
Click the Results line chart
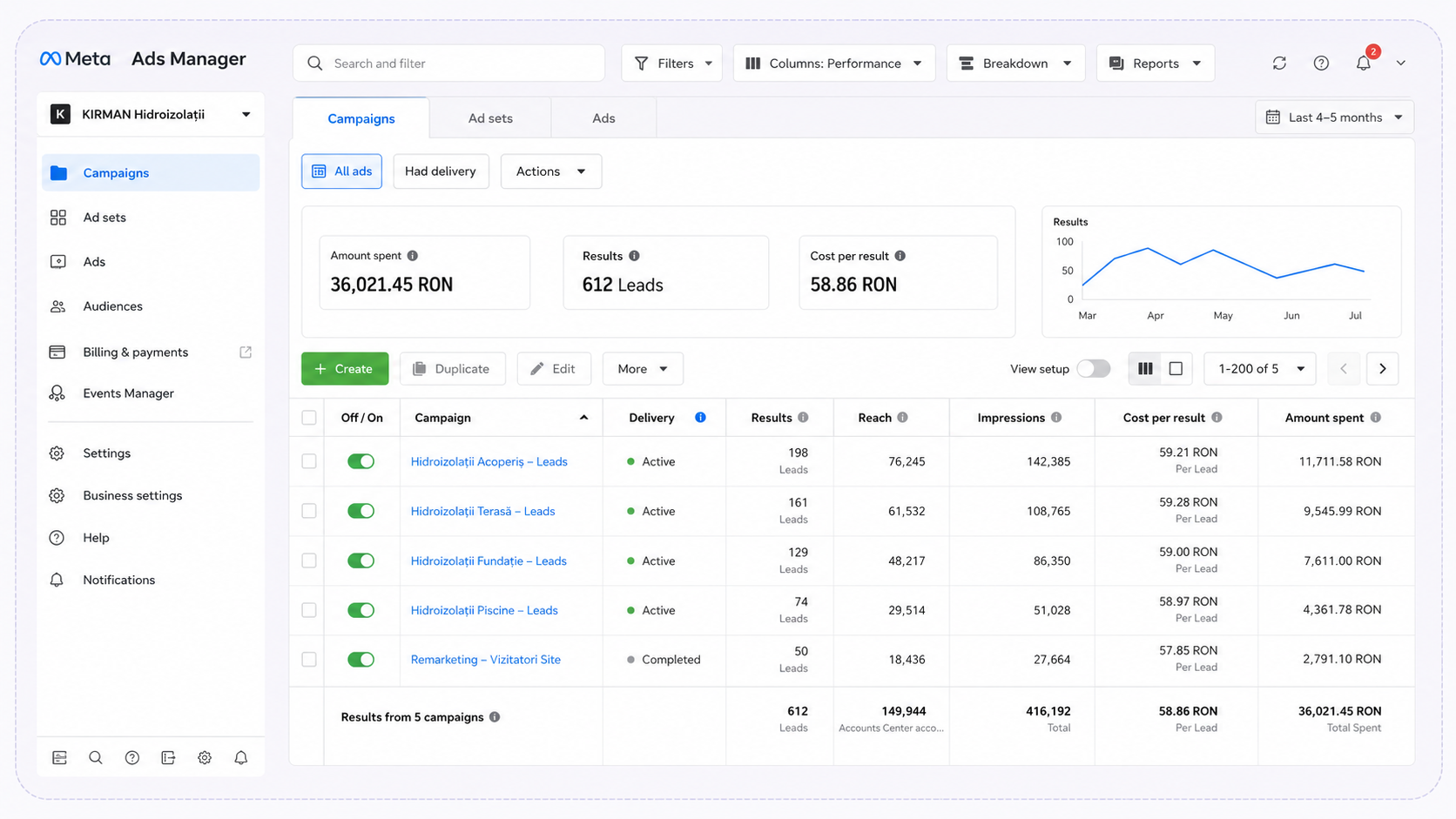(1222, 272)
